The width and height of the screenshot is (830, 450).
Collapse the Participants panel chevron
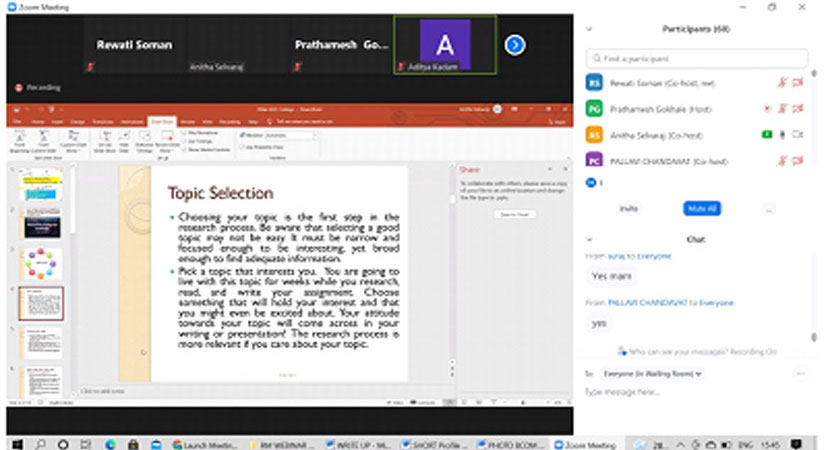point(590,30)
